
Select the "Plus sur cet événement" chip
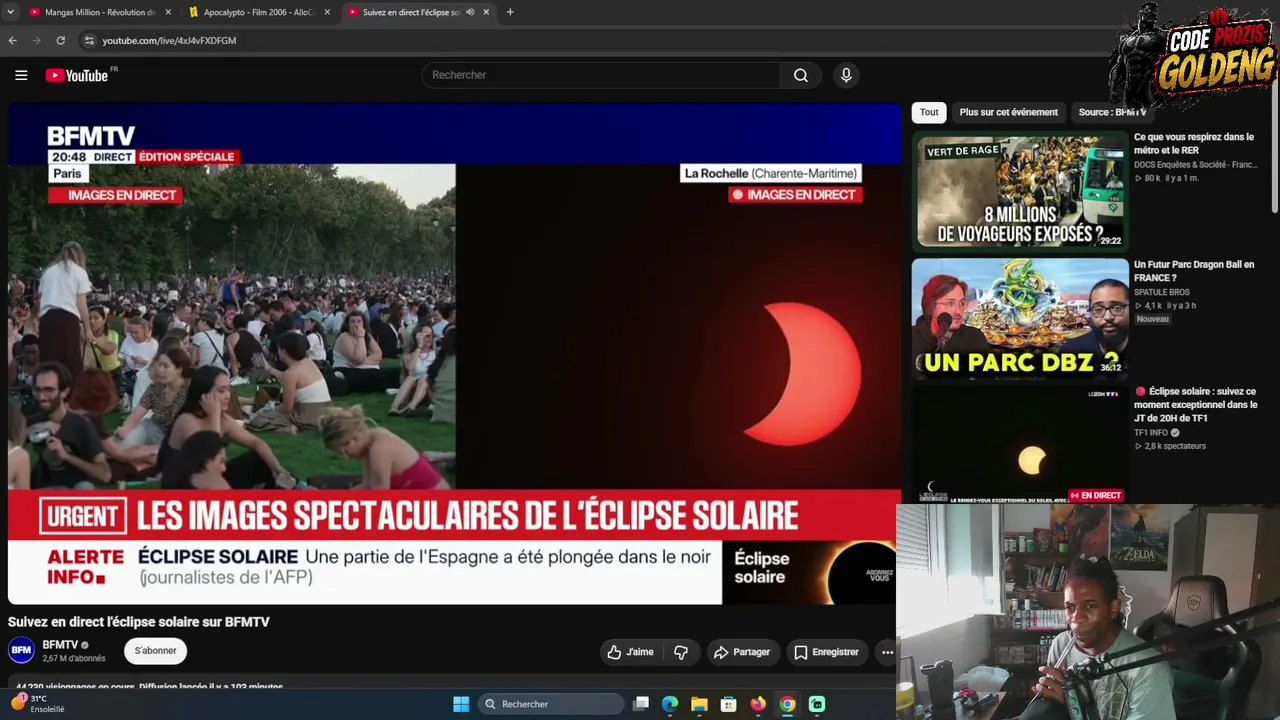pos(1008,112)
